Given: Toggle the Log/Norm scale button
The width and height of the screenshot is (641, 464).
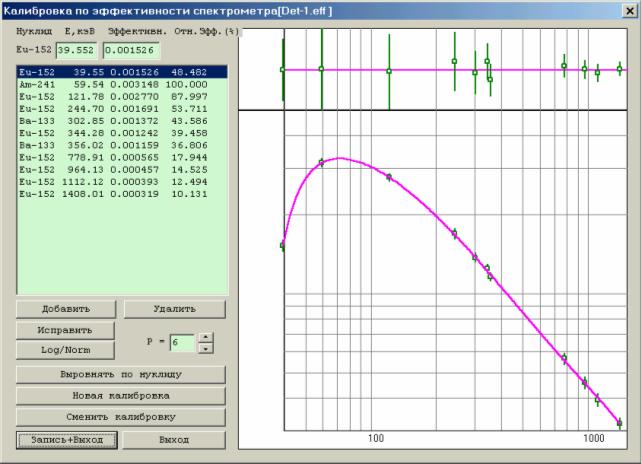Looking at the screenshot, I should 65,350.
